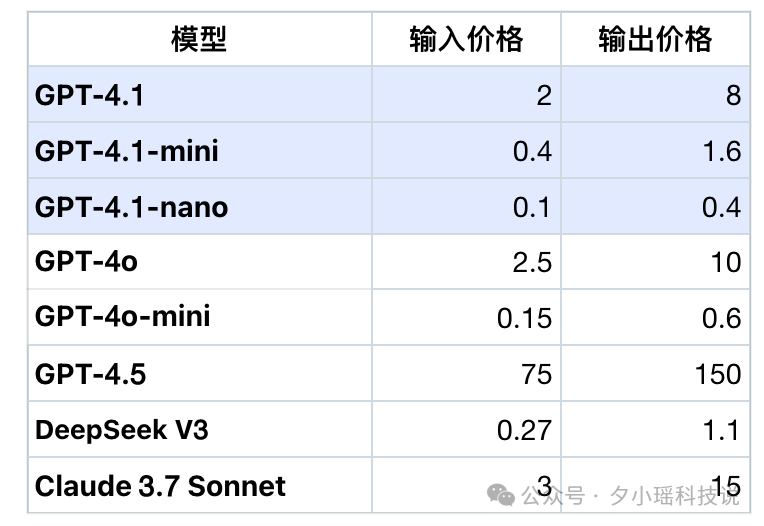Click the GPT-4o-mini model name cell

122,317
